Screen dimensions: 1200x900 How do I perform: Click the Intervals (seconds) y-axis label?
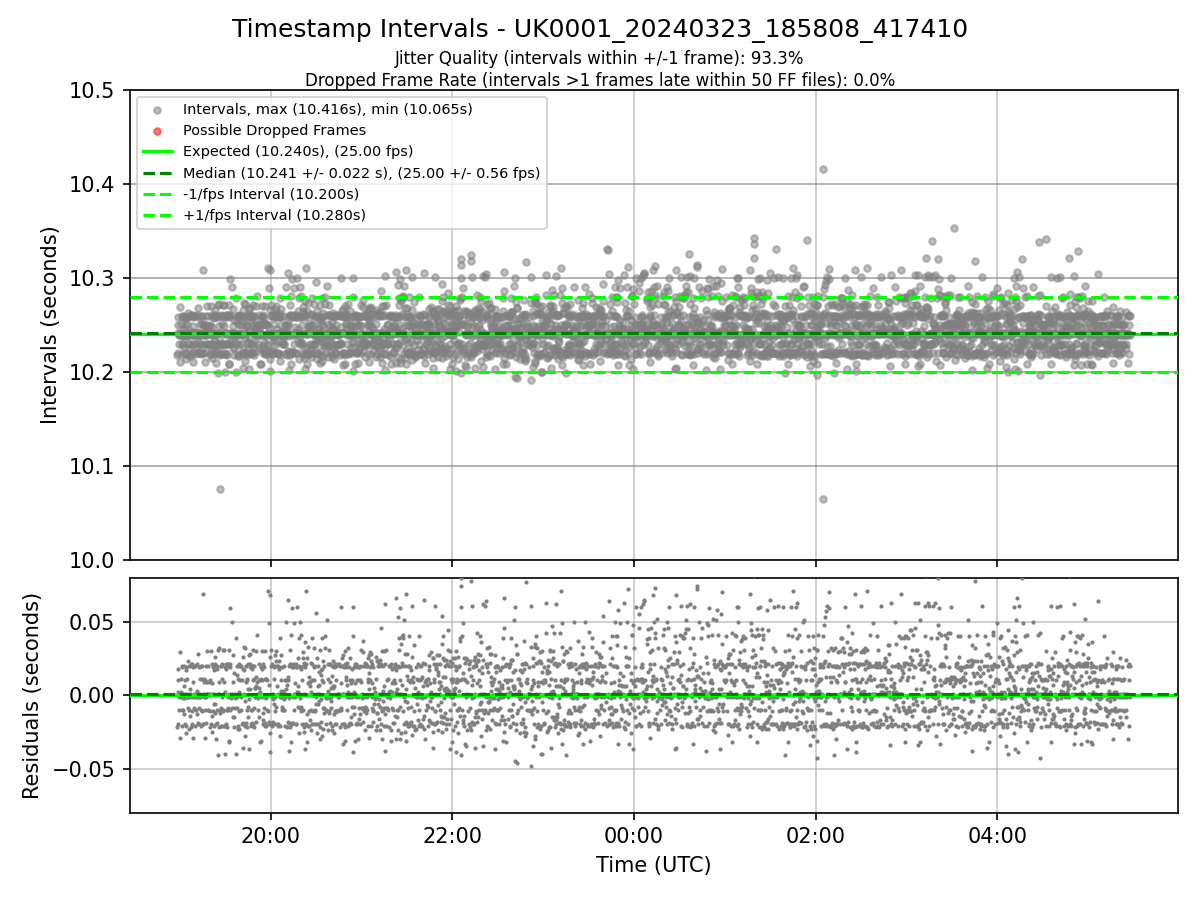pos(50,325)
